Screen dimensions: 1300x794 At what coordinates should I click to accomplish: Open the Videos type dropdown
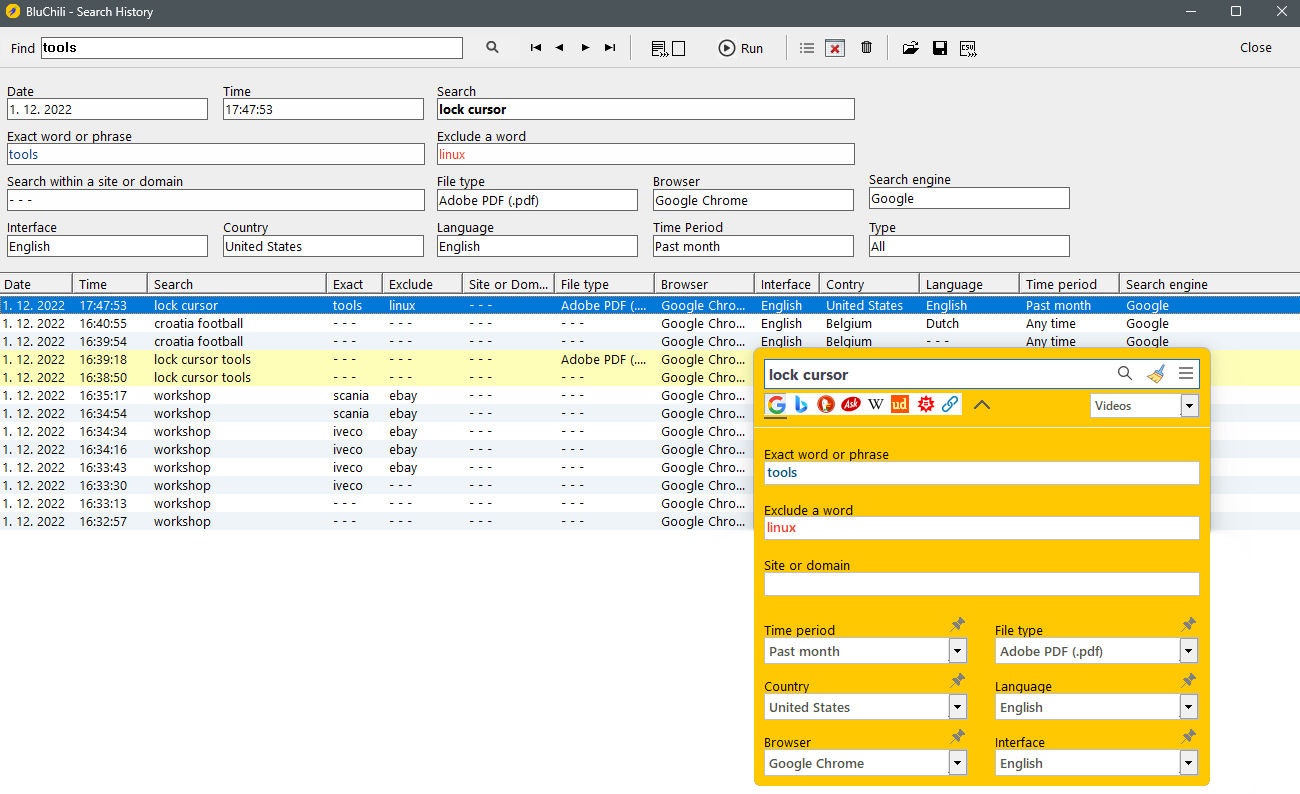(1189, 405)
